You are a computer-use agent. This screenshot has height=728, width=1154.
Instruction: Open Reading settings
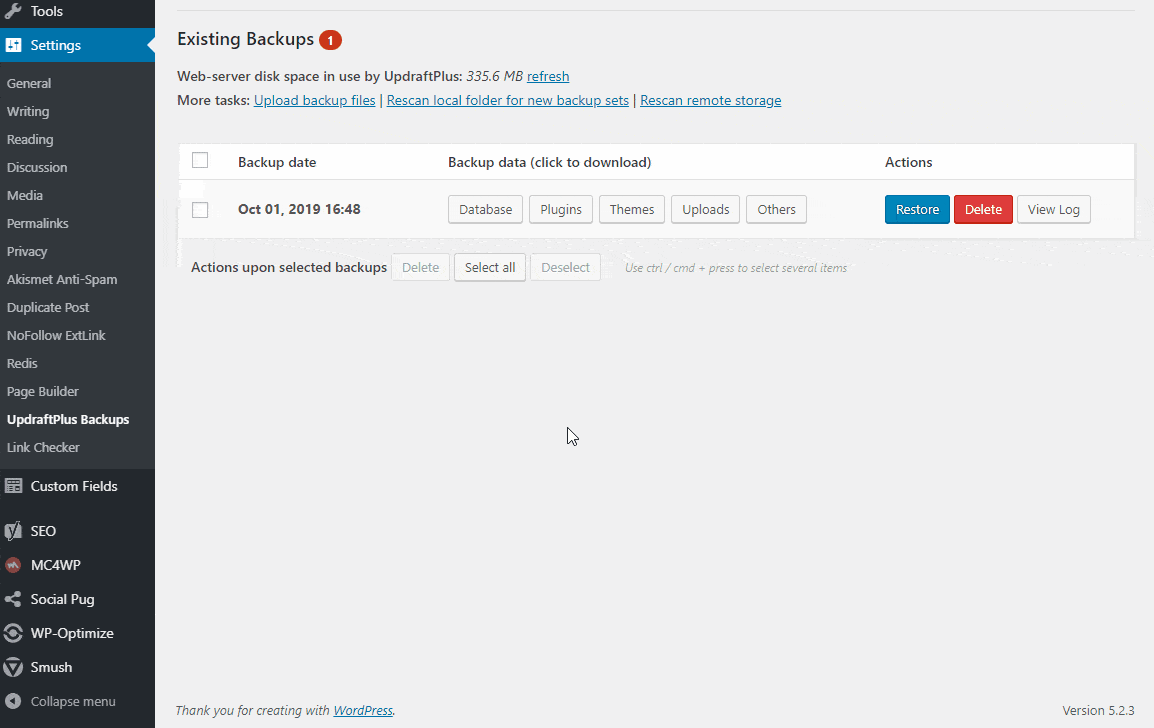29,139
